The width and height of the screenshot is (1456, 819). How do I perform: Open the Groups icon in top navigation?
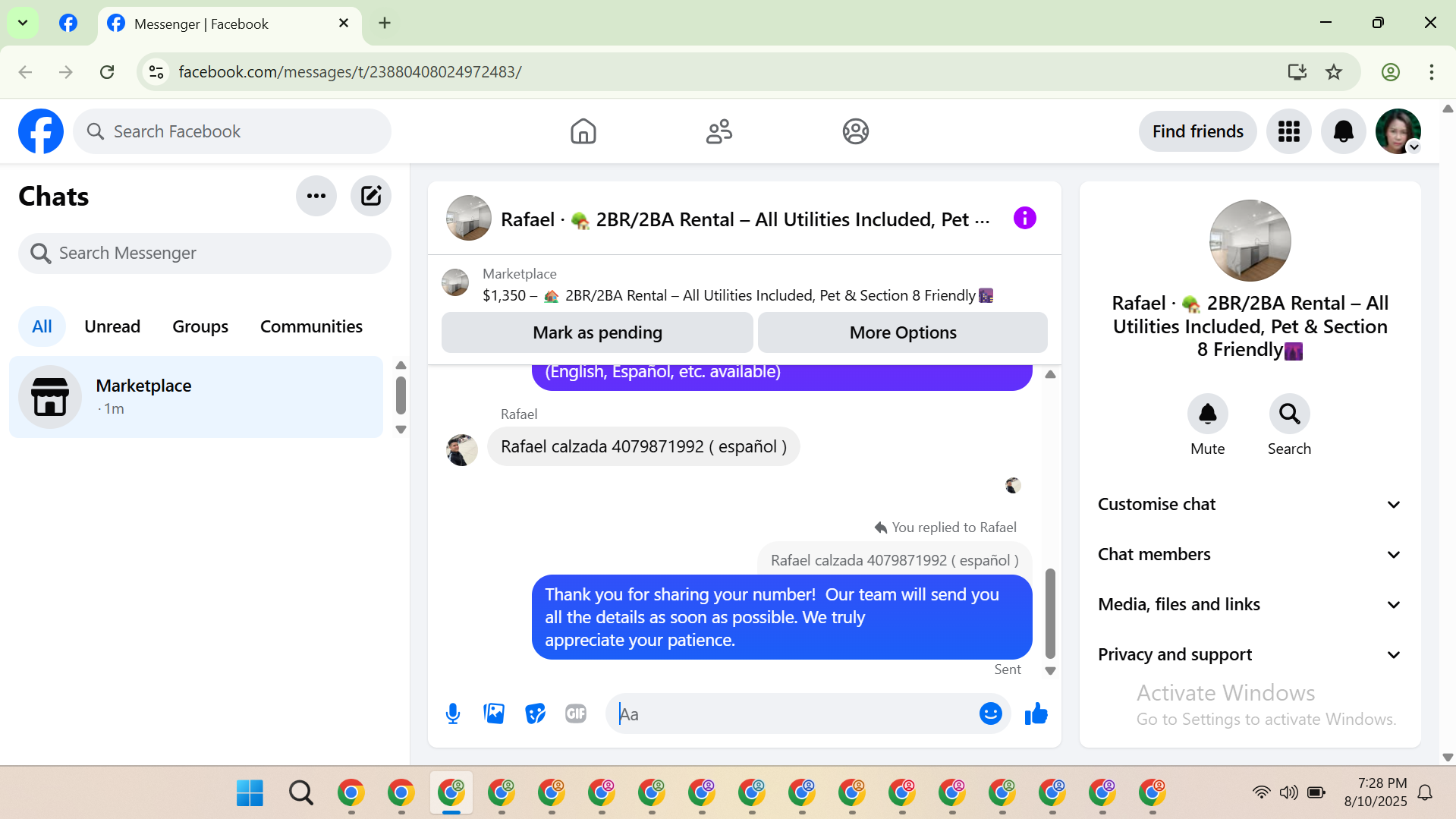[x=855, y=131]
